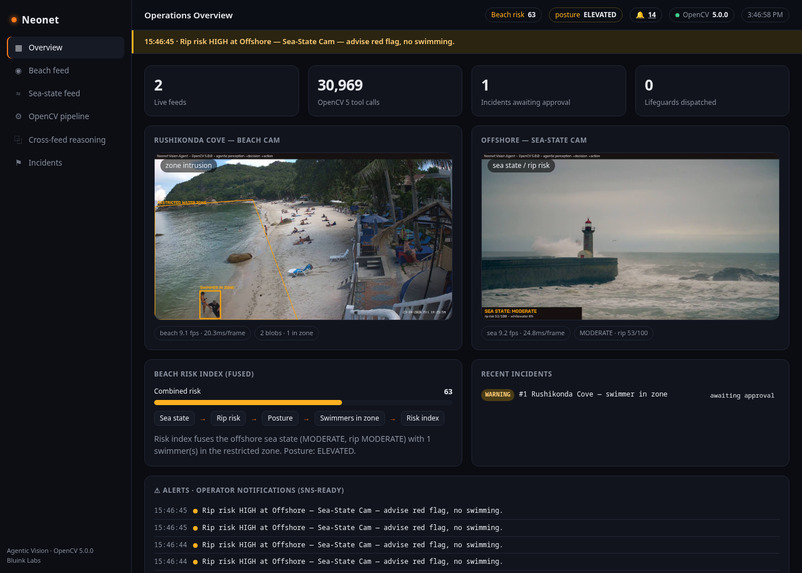The height and width of the screenshot is (573, 802).
Task: Go to Sea-state feed
Action: pos(65,94)
